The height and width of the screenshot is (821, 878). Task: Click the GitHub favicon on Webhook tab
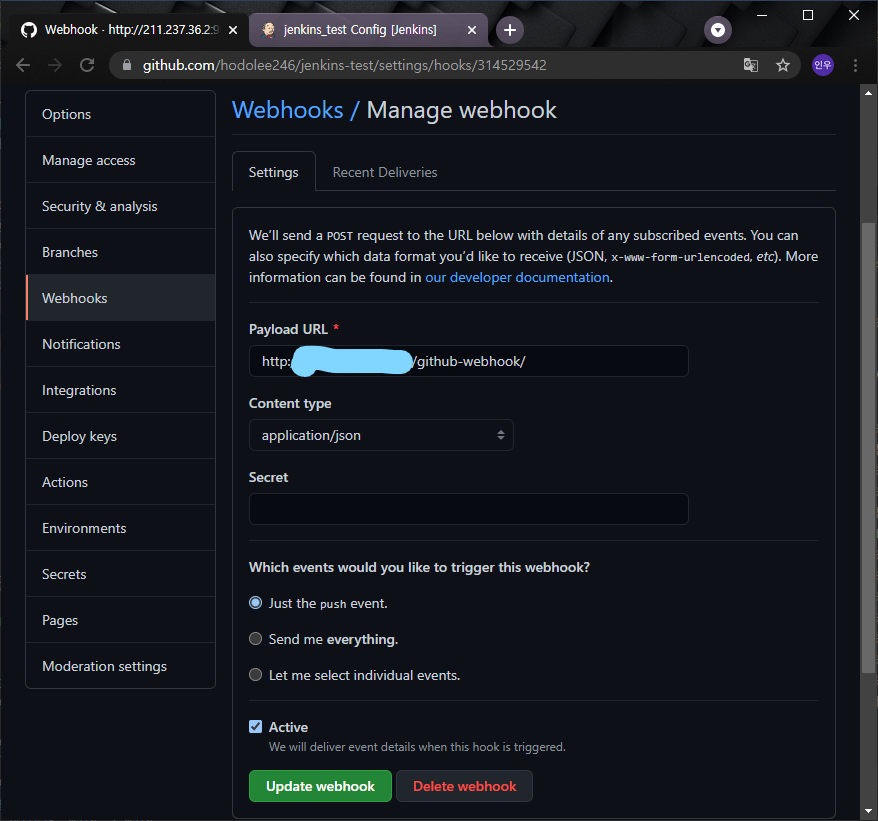pyautogui.click(x=29, y=30)
